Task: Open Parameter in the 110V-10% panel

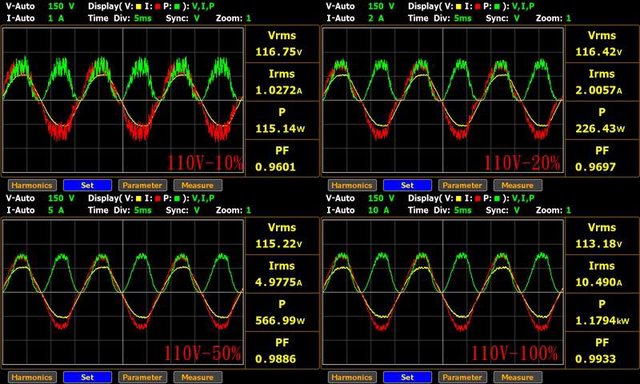Action: (142, 185)
